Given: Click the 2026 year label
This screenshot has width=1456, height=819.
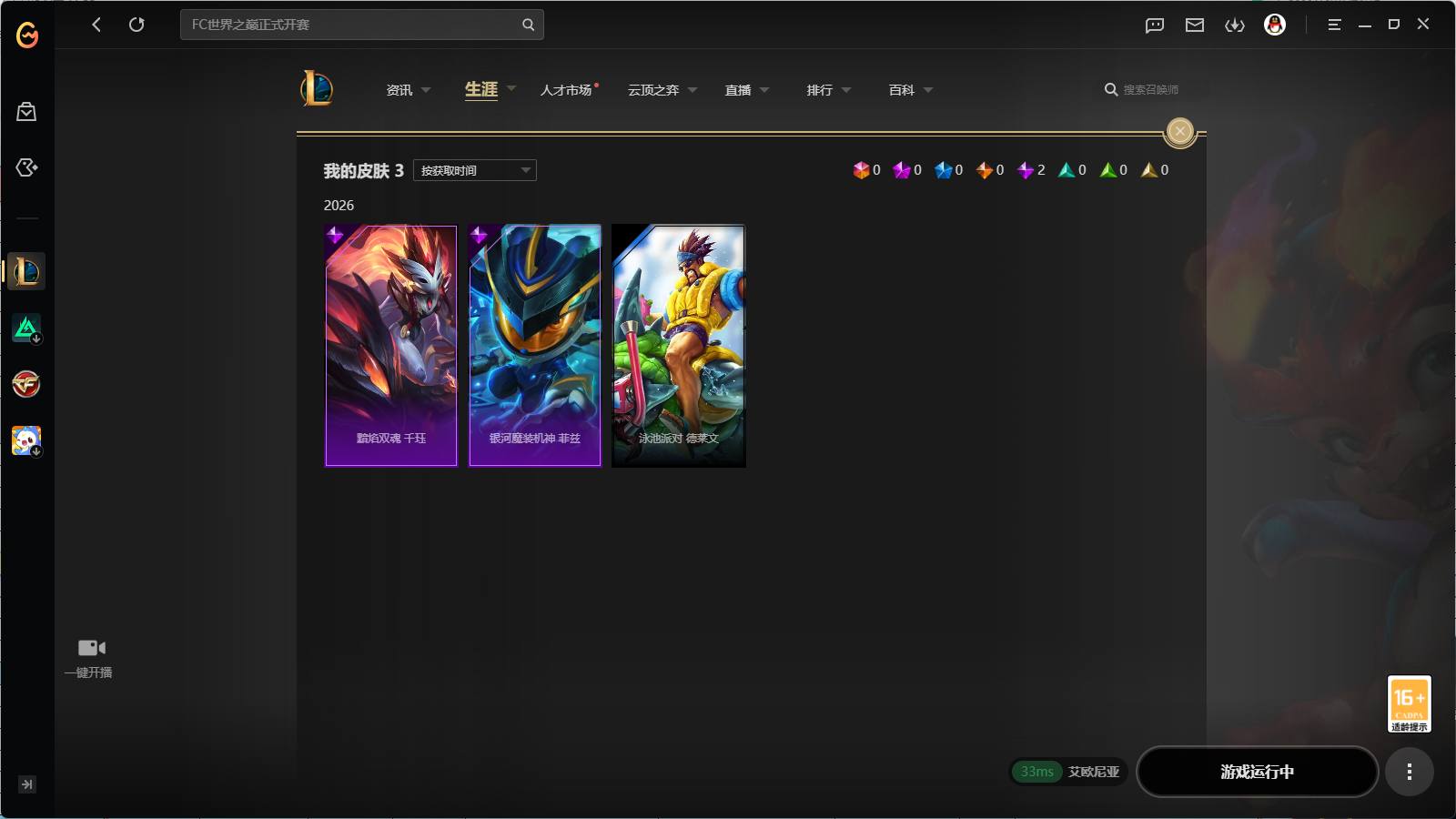Looking at the screenshot, I should coord(339,206).
